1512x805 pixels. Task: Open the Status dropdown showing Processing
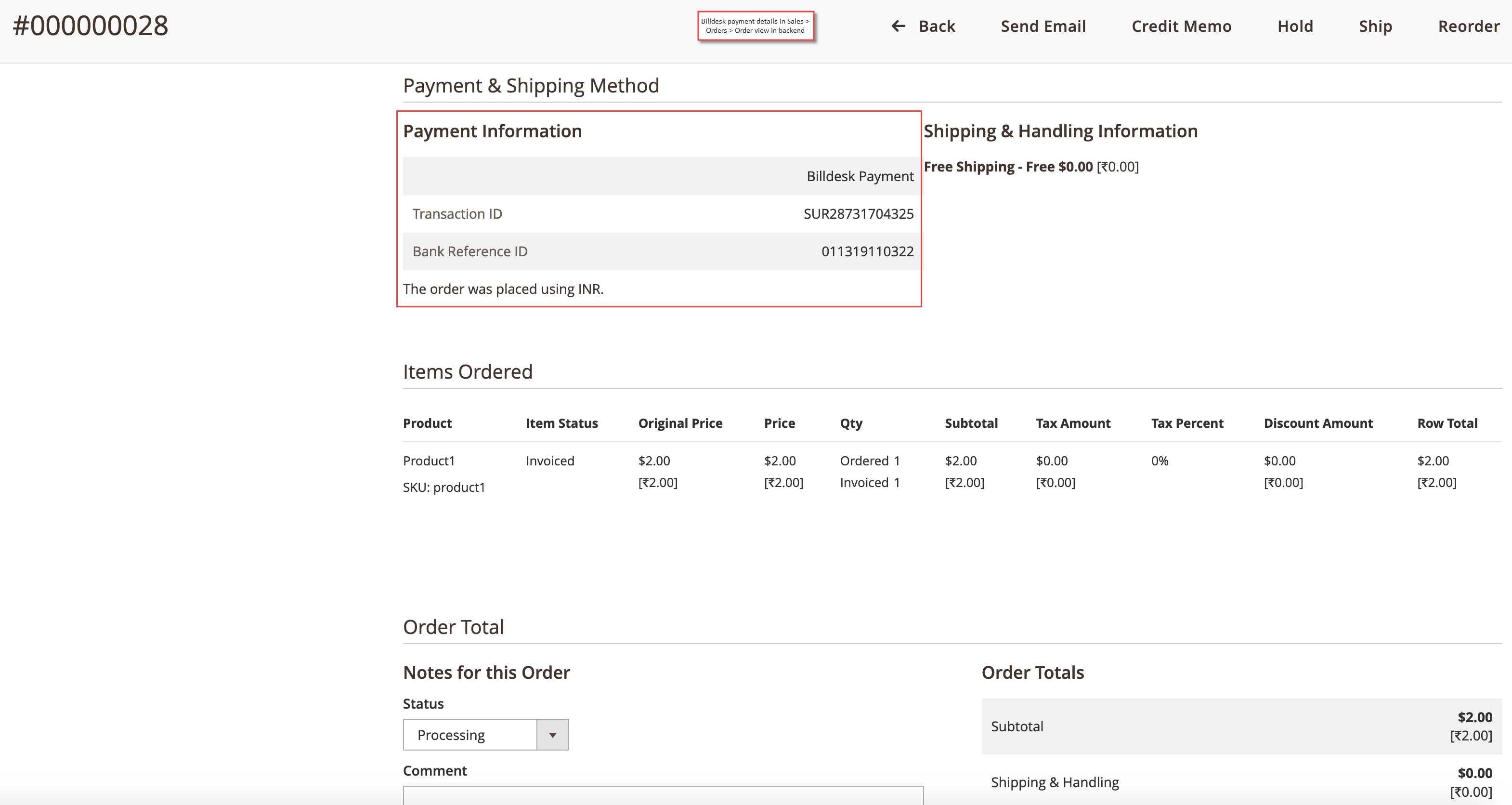click(485, 735)
